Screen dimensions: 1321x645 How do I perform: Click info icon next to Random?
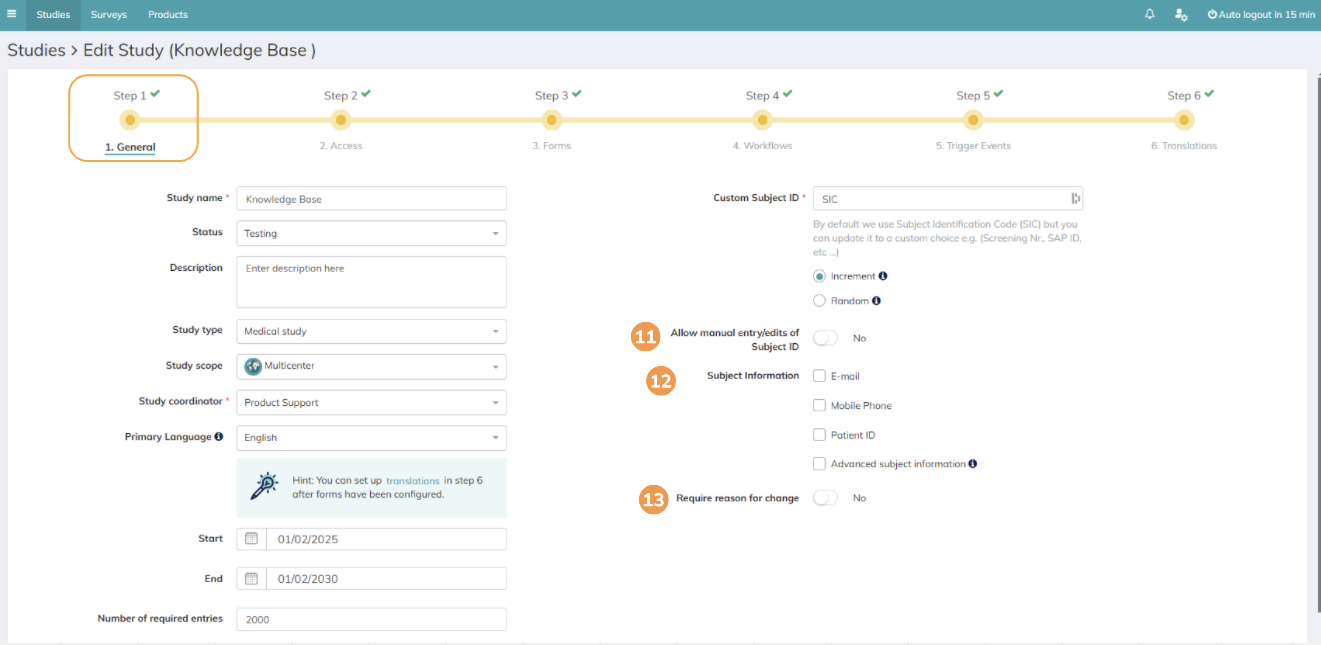pos(876,301)
